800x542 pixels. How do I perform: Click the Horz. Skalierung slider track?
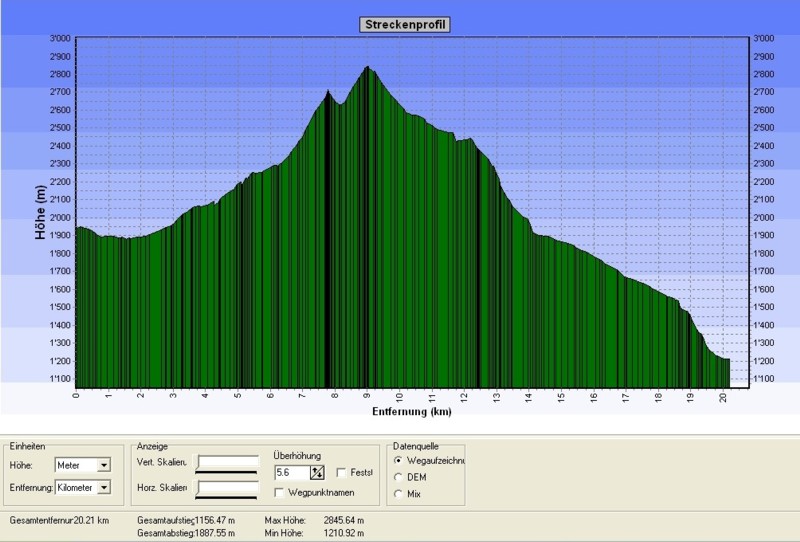(228, 488)
